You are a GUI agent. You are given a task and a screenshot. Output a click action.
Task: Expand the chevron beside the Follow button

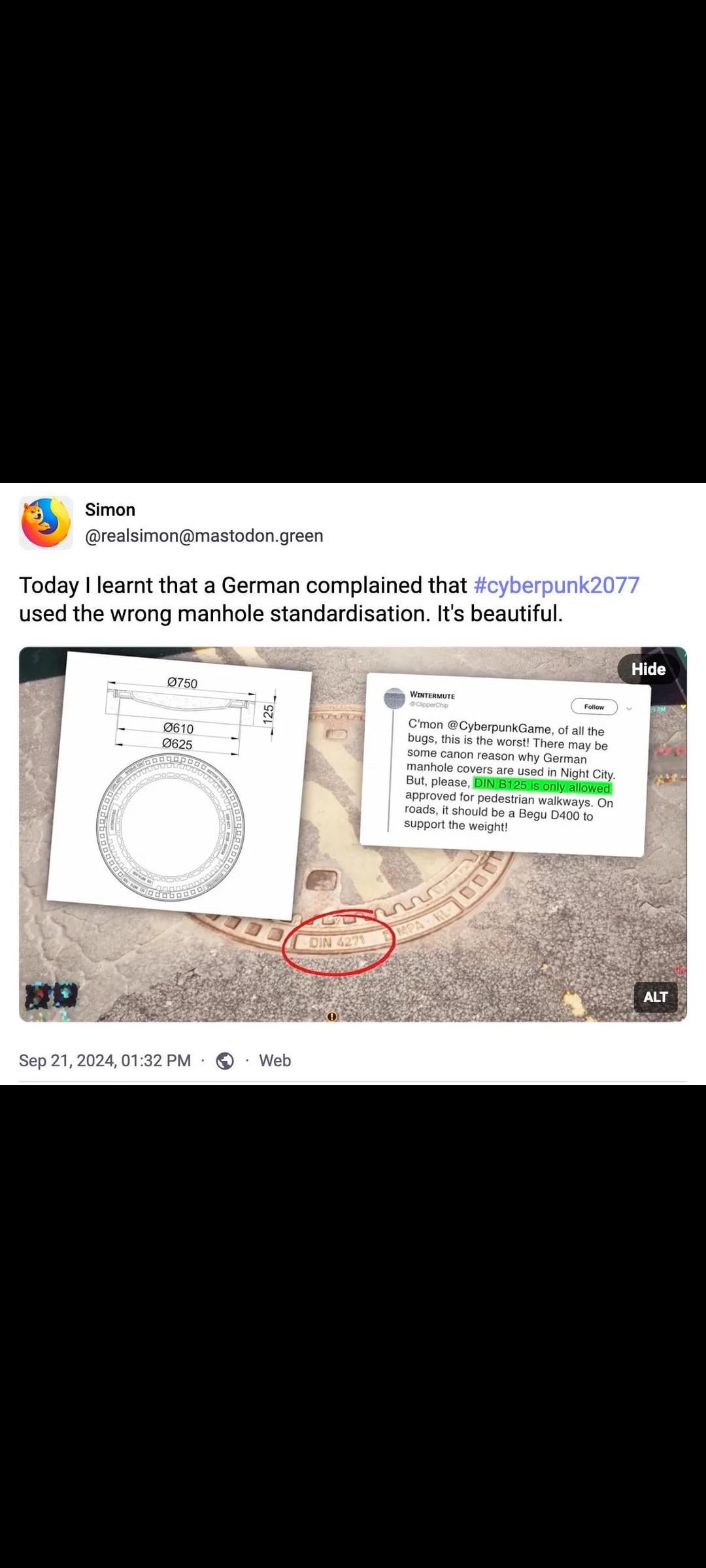[629, 709]
